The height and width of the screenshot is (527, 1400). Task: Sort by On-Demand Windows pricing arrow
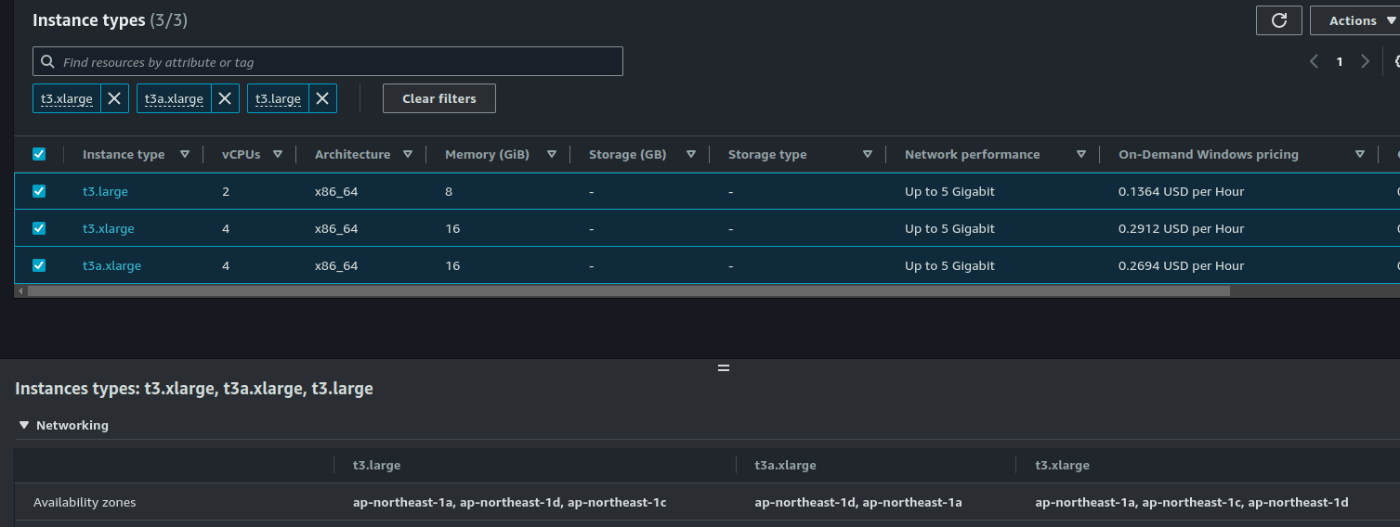point(1359,154)
